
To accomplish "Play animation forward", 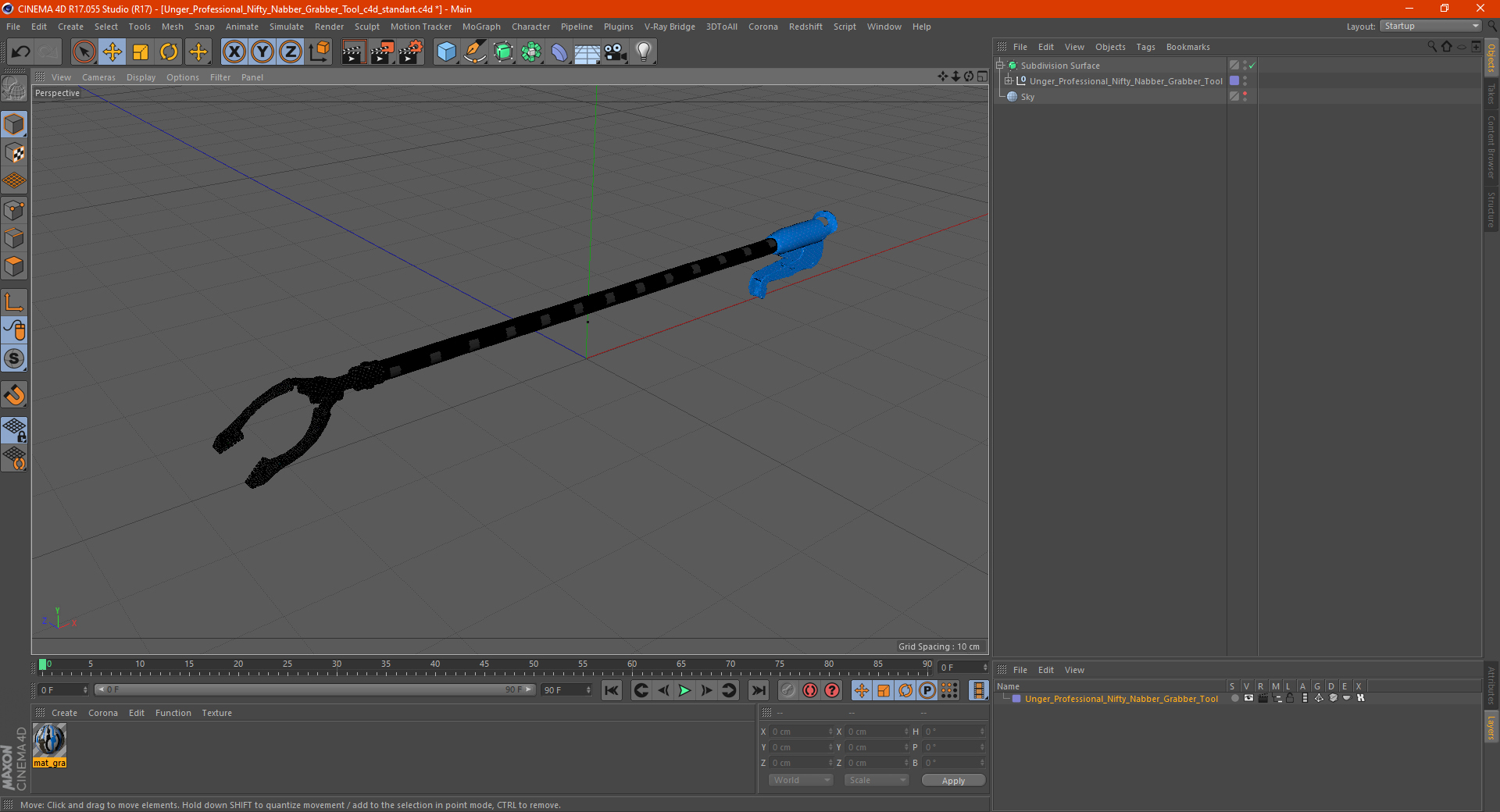I will [x=684, y=690].
